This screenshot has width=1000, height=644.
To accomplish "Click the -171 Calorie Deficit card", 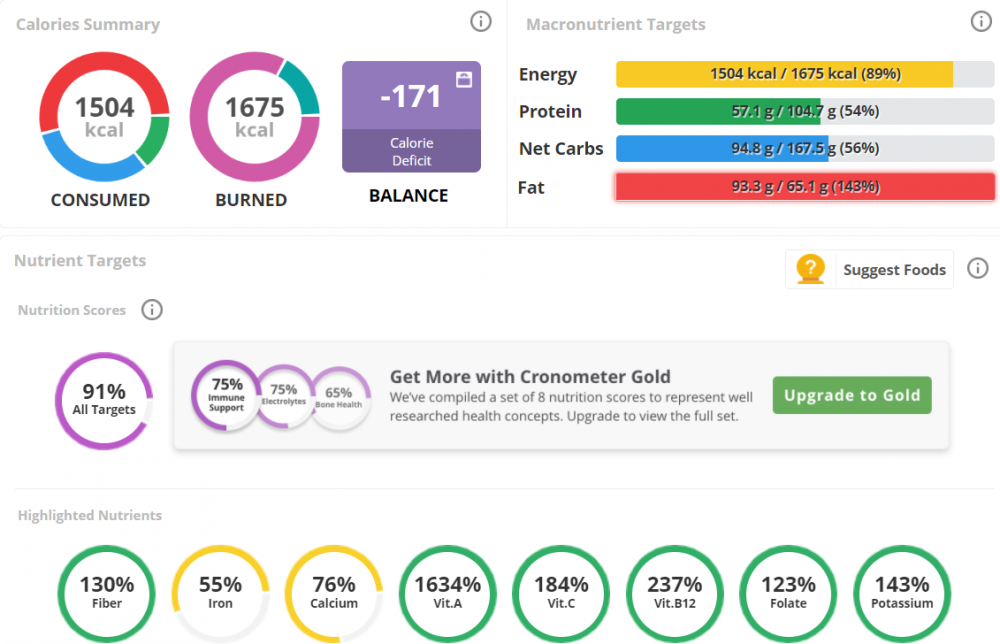I will 411,116.
